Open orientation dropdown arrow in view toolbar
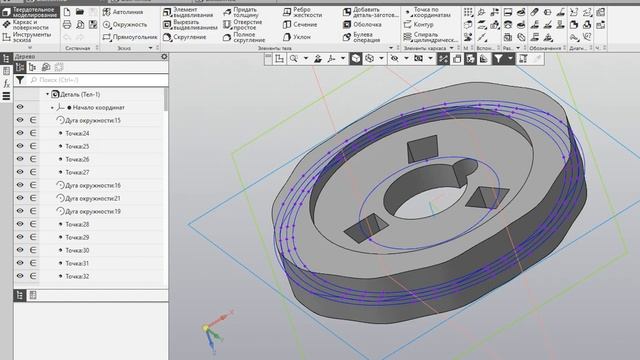The height and width of the screenshot is (360, 640). [x=343, y=59]
